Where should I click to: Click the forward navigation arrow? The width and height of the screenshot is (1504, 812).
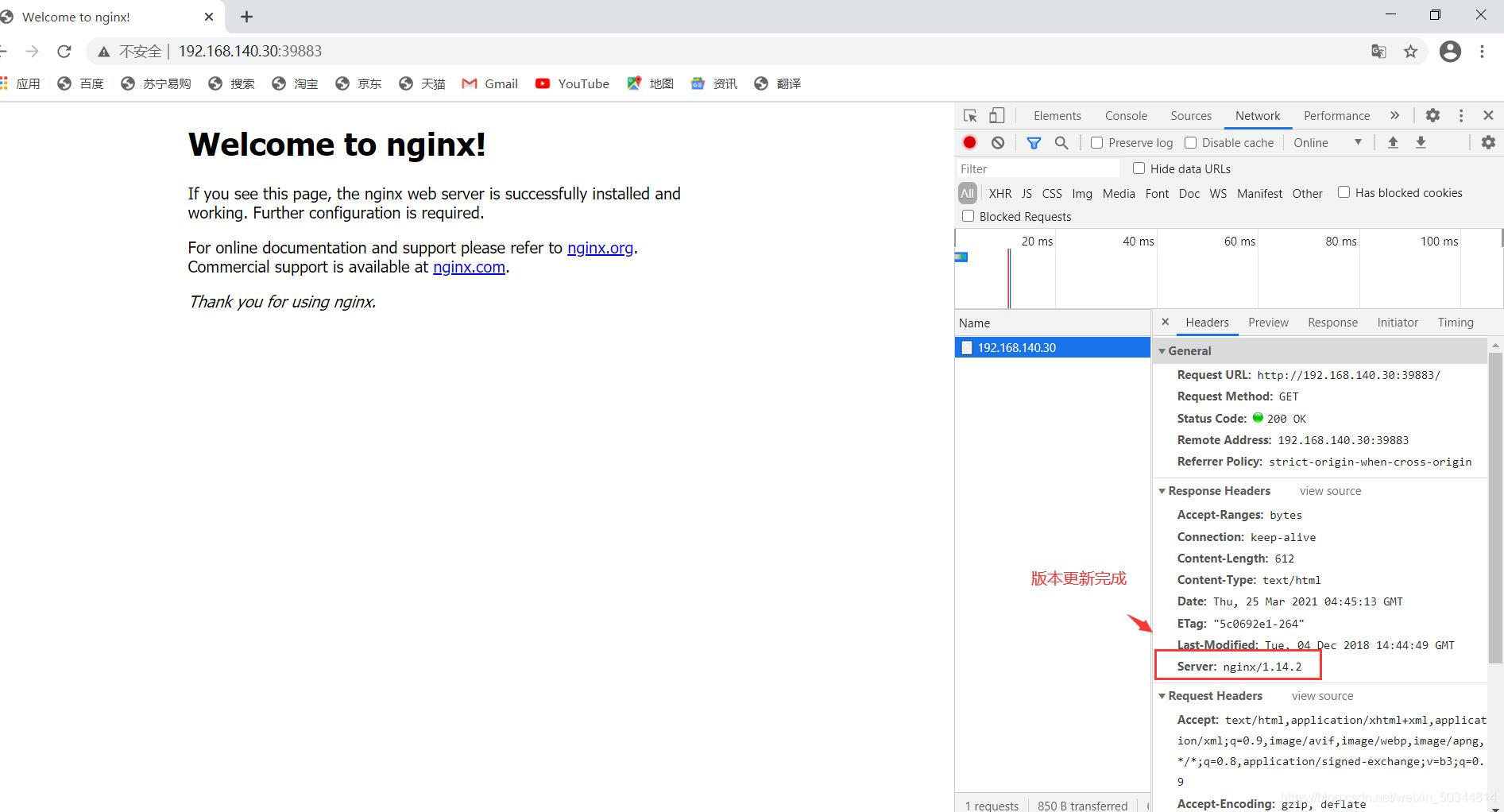click(x=32, y=52)
